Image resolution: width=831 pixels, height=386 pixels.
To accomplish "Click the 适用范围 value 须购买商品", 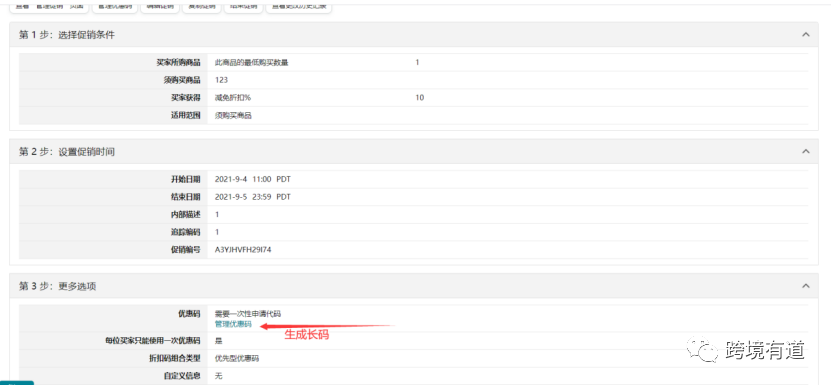I will point(233,116).
